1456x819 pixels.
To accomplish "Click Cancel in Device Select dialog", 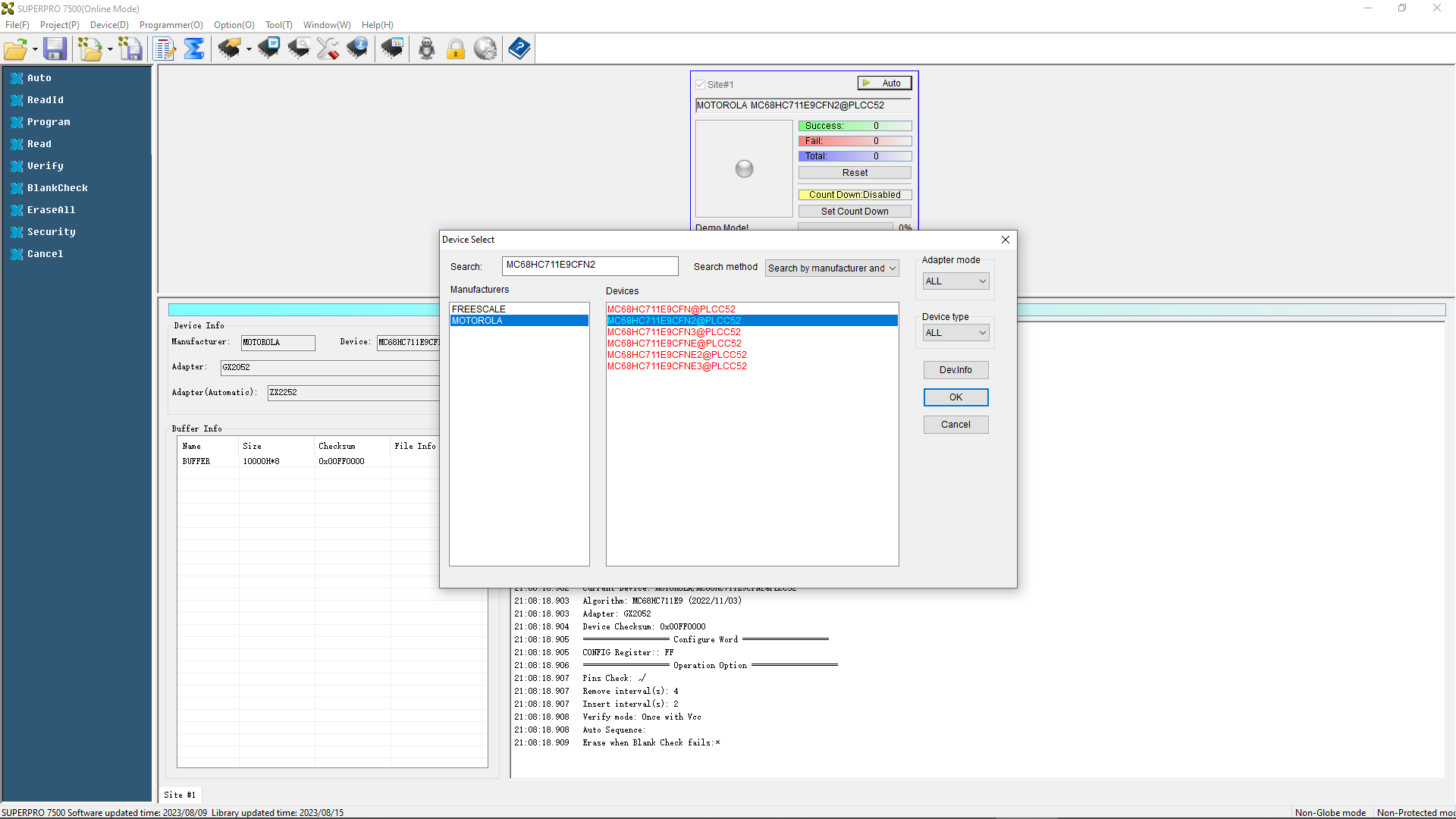I will pos(955,425).
